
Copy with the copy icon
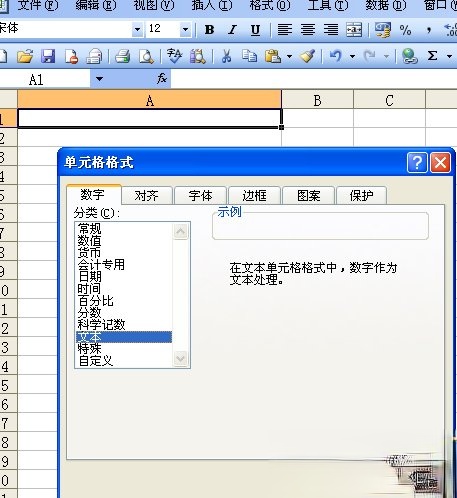tap(249, 56)
